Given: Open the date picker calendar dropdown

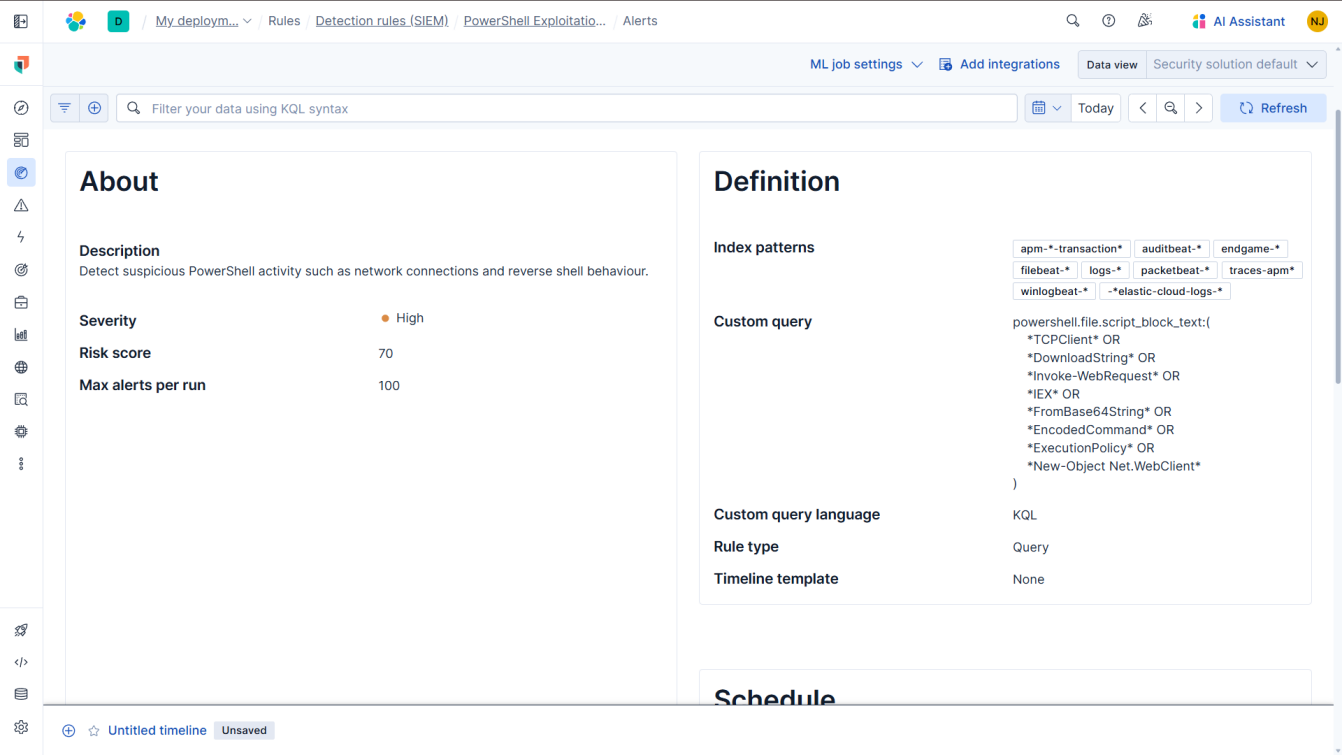Looking at the screenshot, I should point(1046,107).
